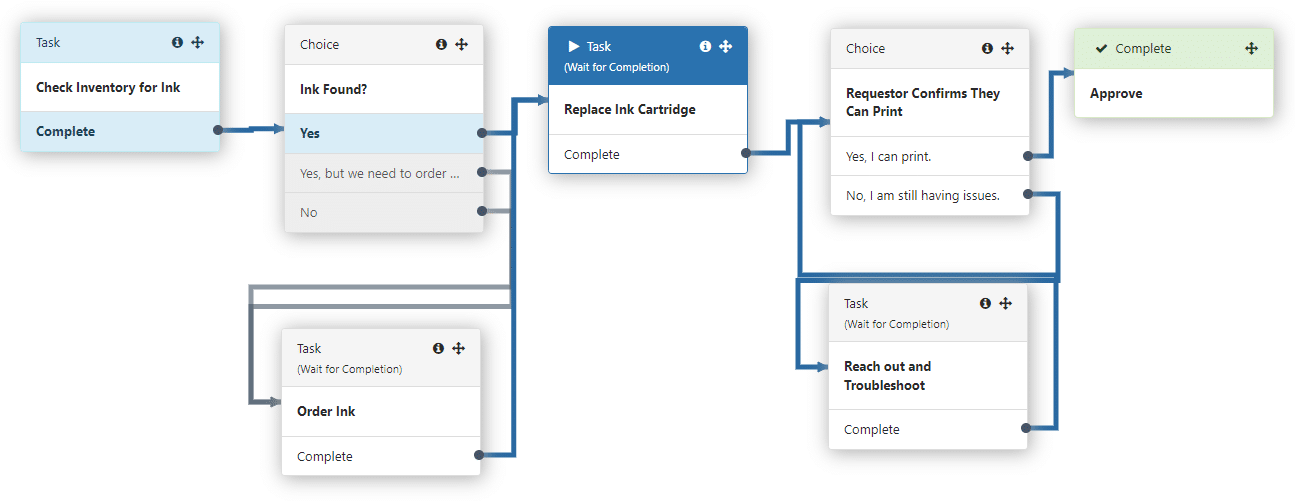Open info on Requestor Confirms choice node

coord(987,48)
